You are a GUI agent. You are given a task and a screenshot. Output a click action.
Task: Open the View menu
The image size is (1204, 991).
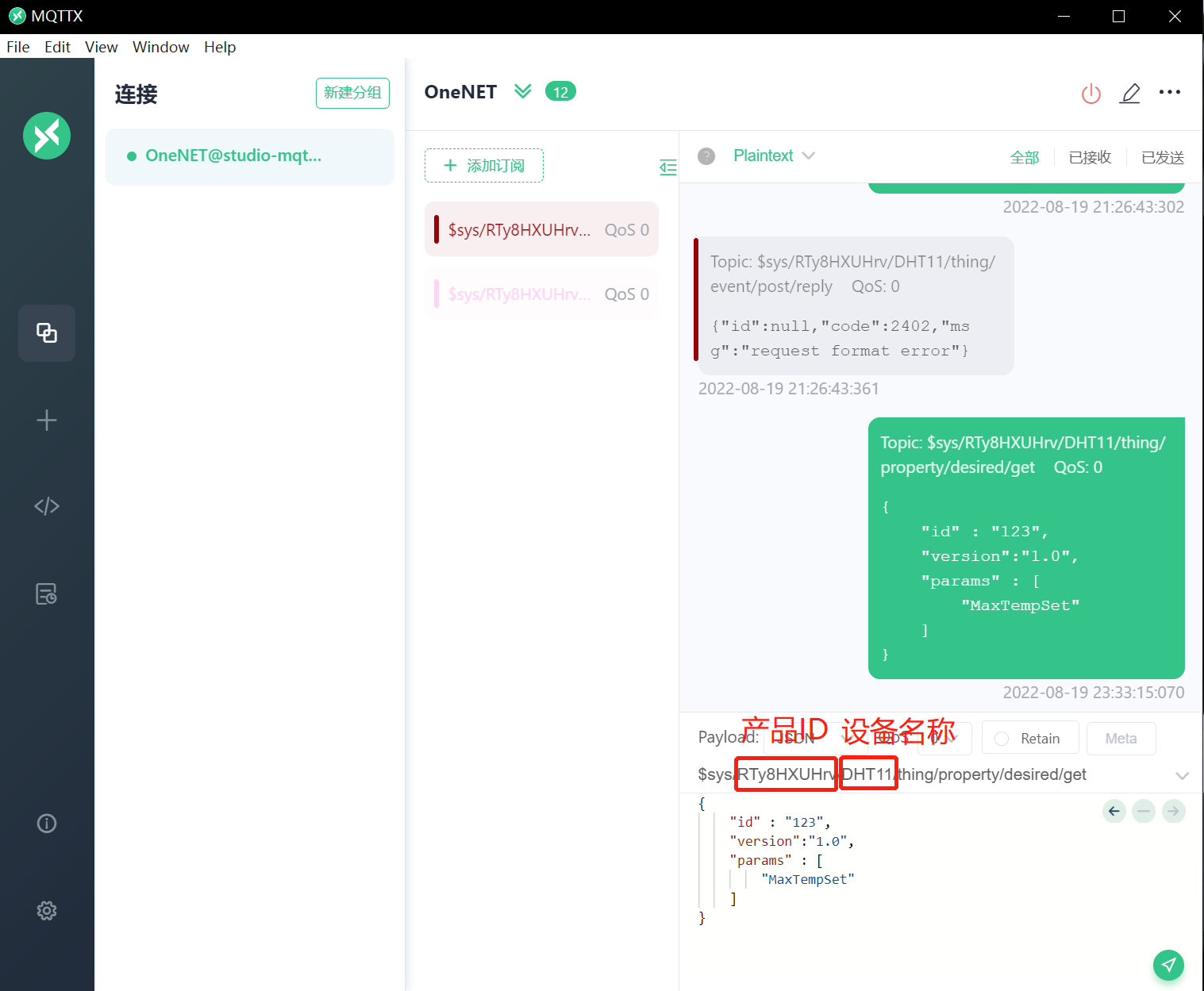pos(102,47)
